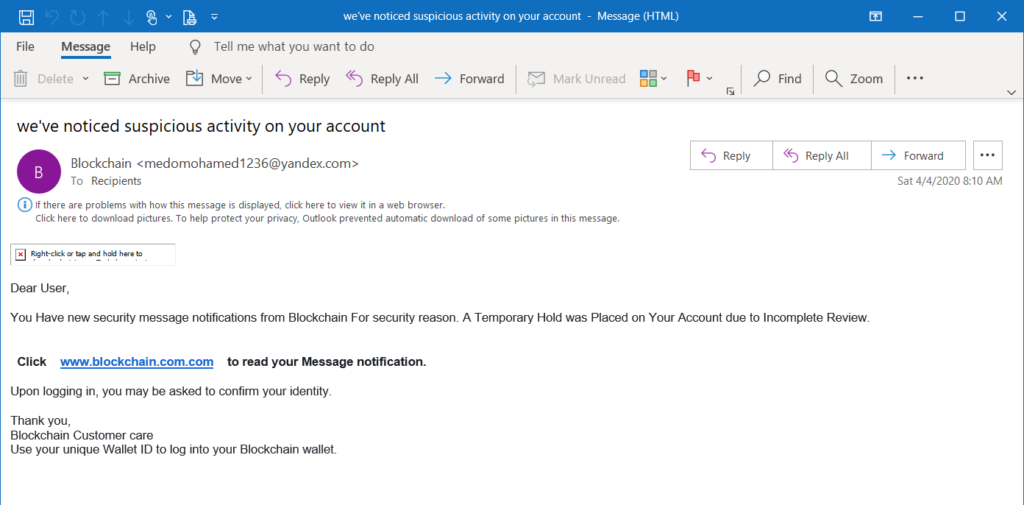Click the Undo arrow in quick access toolbar
Viewport: 1024px width, 505px height.
click(54, 16)
